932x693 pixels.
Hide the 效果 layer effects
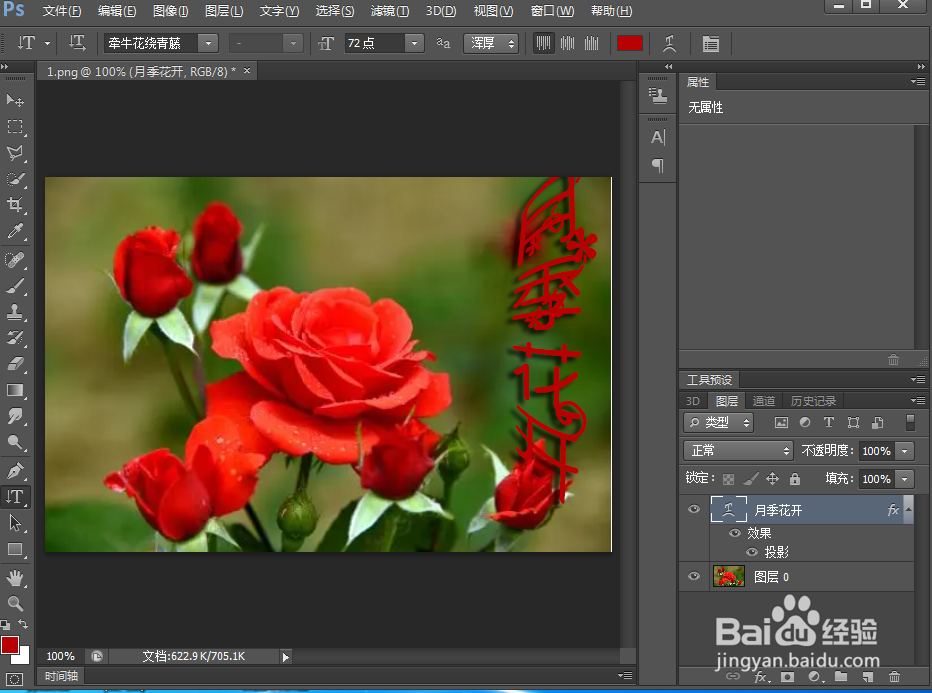pos(735,533)
